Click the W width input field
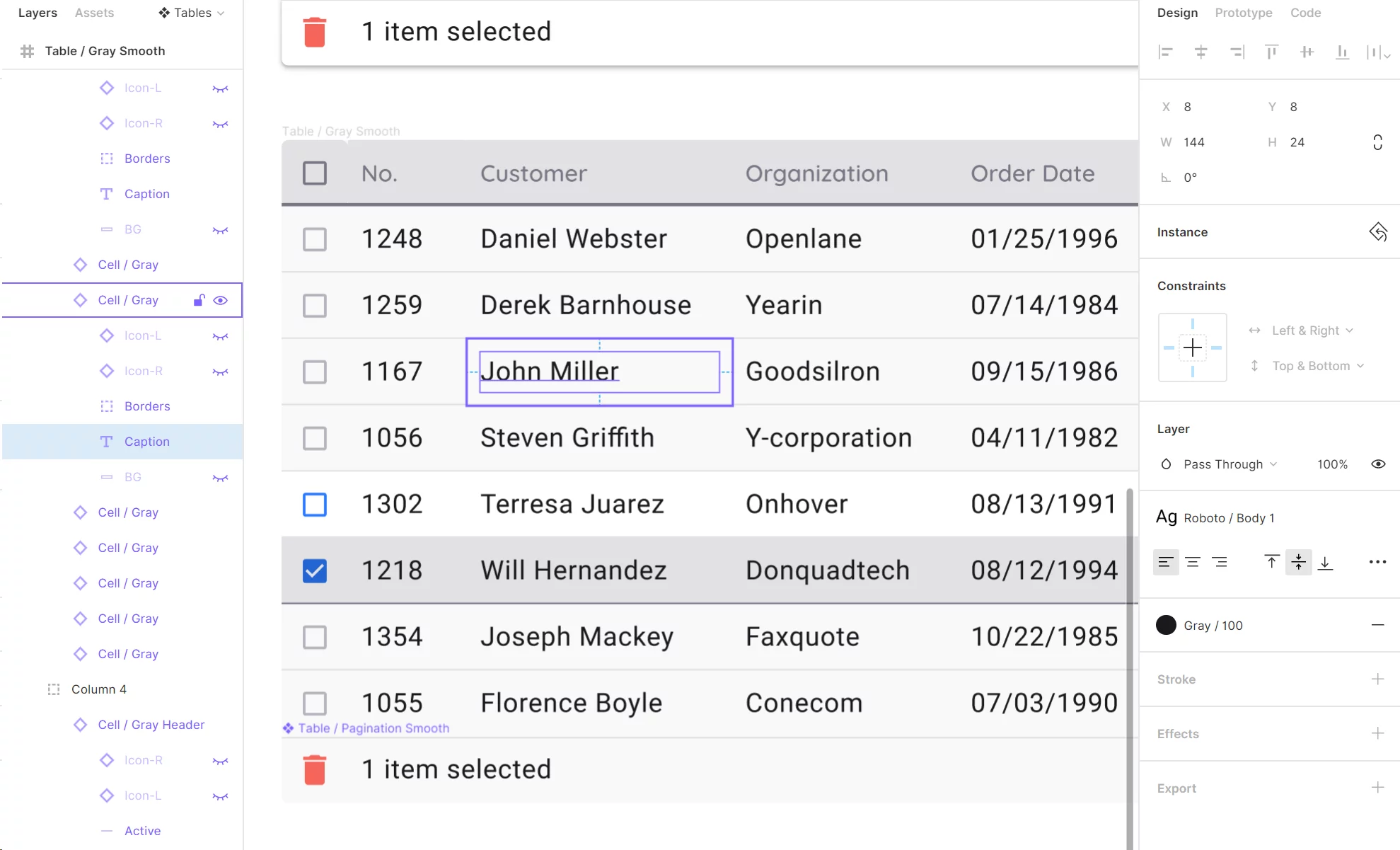 (1196, 142)
